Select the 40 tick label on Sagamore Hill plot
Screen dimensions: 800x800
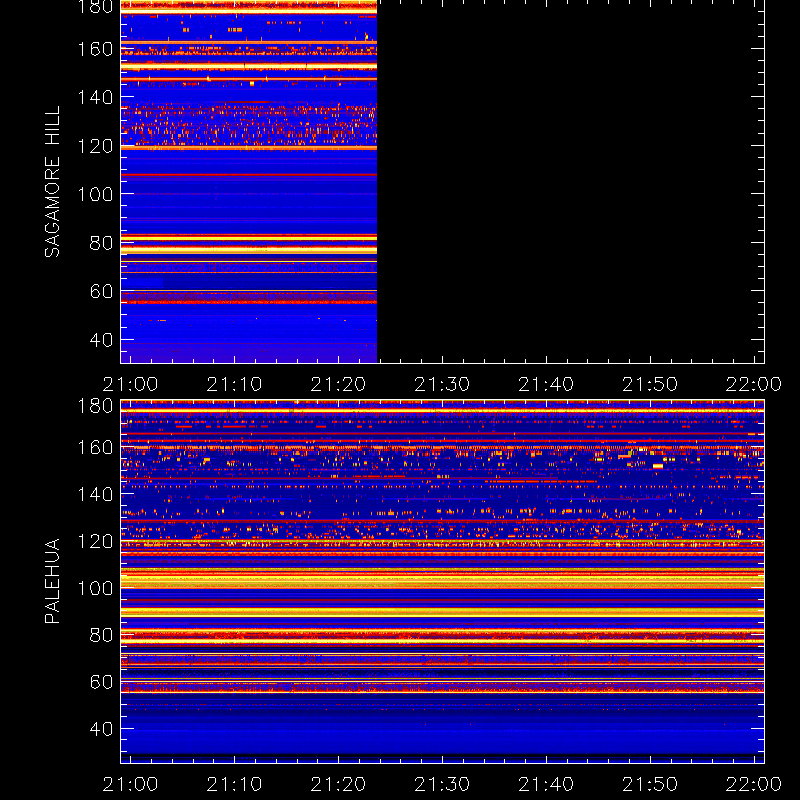(101, 339)
